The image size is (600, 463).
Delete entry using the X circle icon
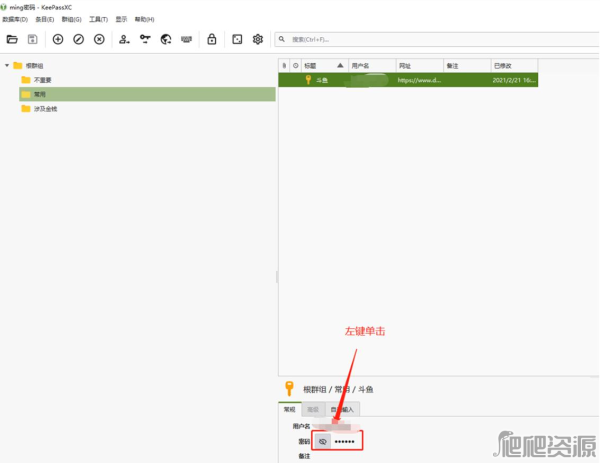[x=99, y=39]
